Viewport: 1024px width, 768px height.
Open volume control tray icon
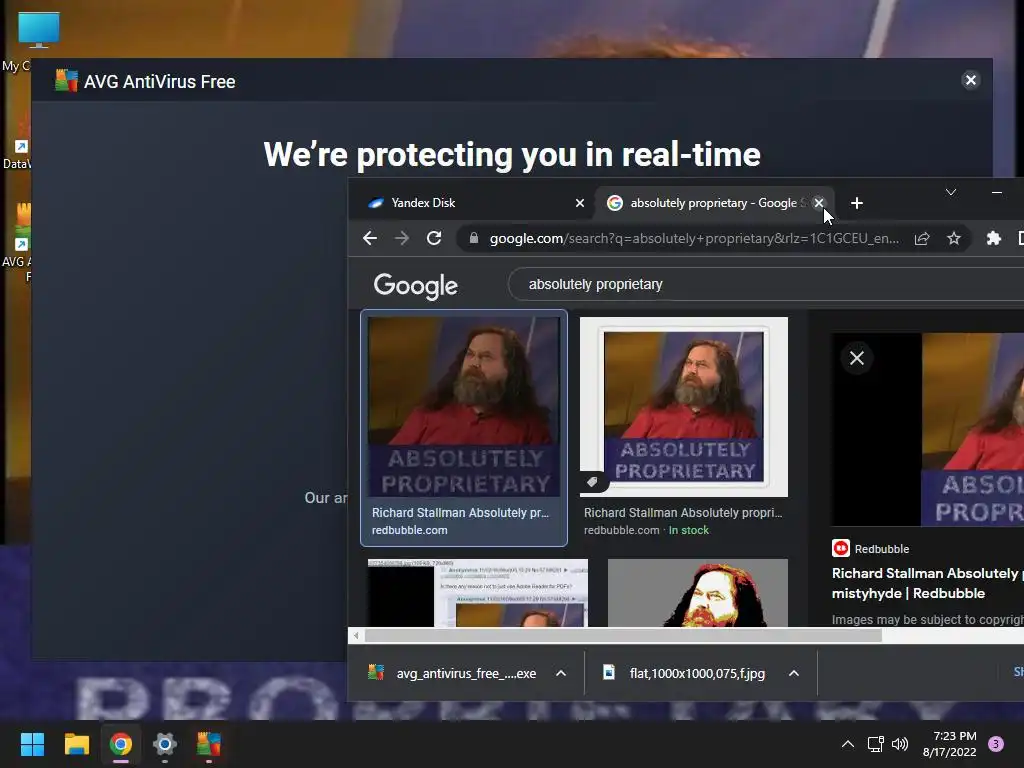click(x=900, y=744)
